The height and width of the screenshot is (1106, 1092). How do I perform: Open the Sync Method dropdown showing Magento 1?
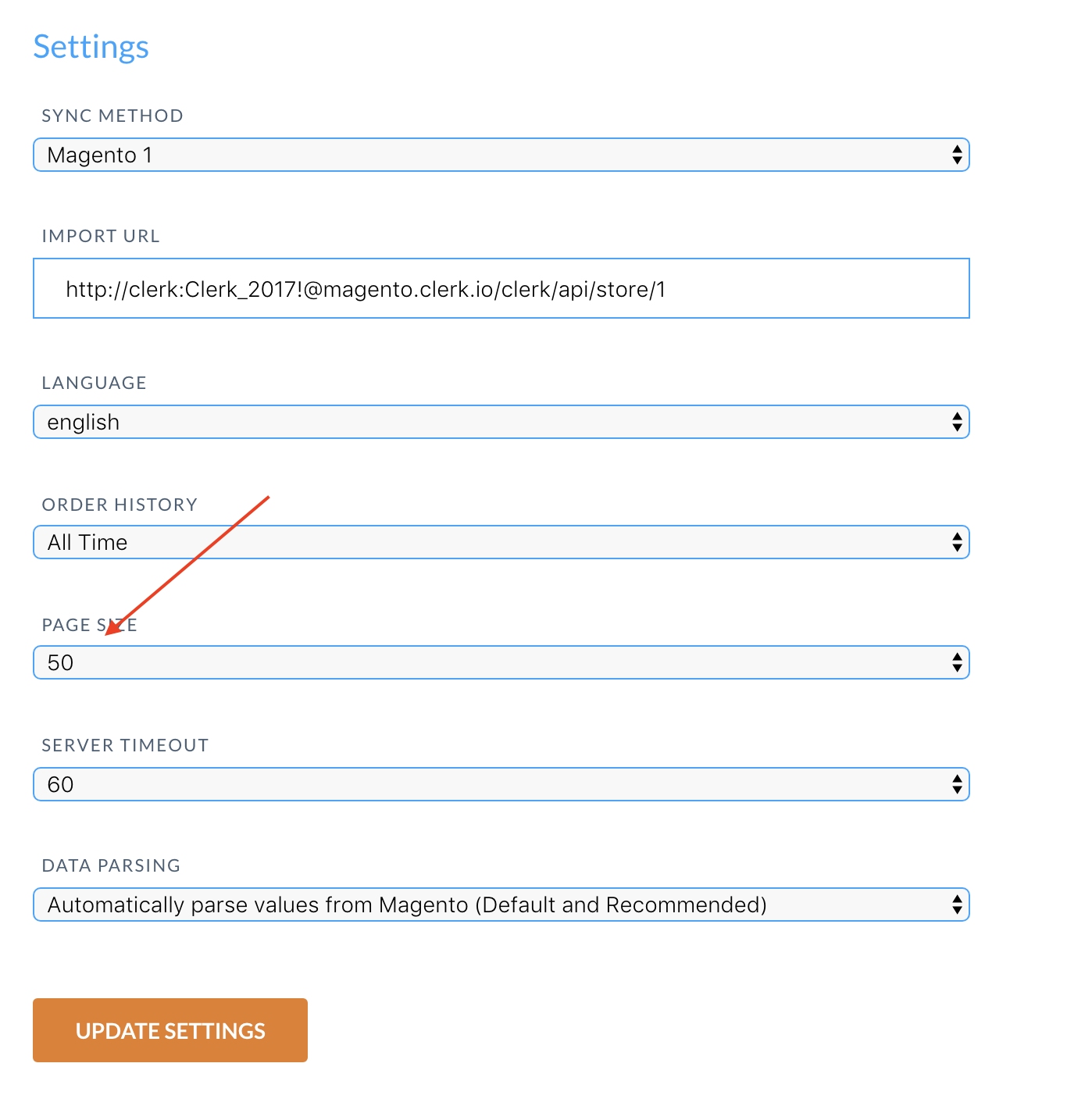tap(500, 155)
